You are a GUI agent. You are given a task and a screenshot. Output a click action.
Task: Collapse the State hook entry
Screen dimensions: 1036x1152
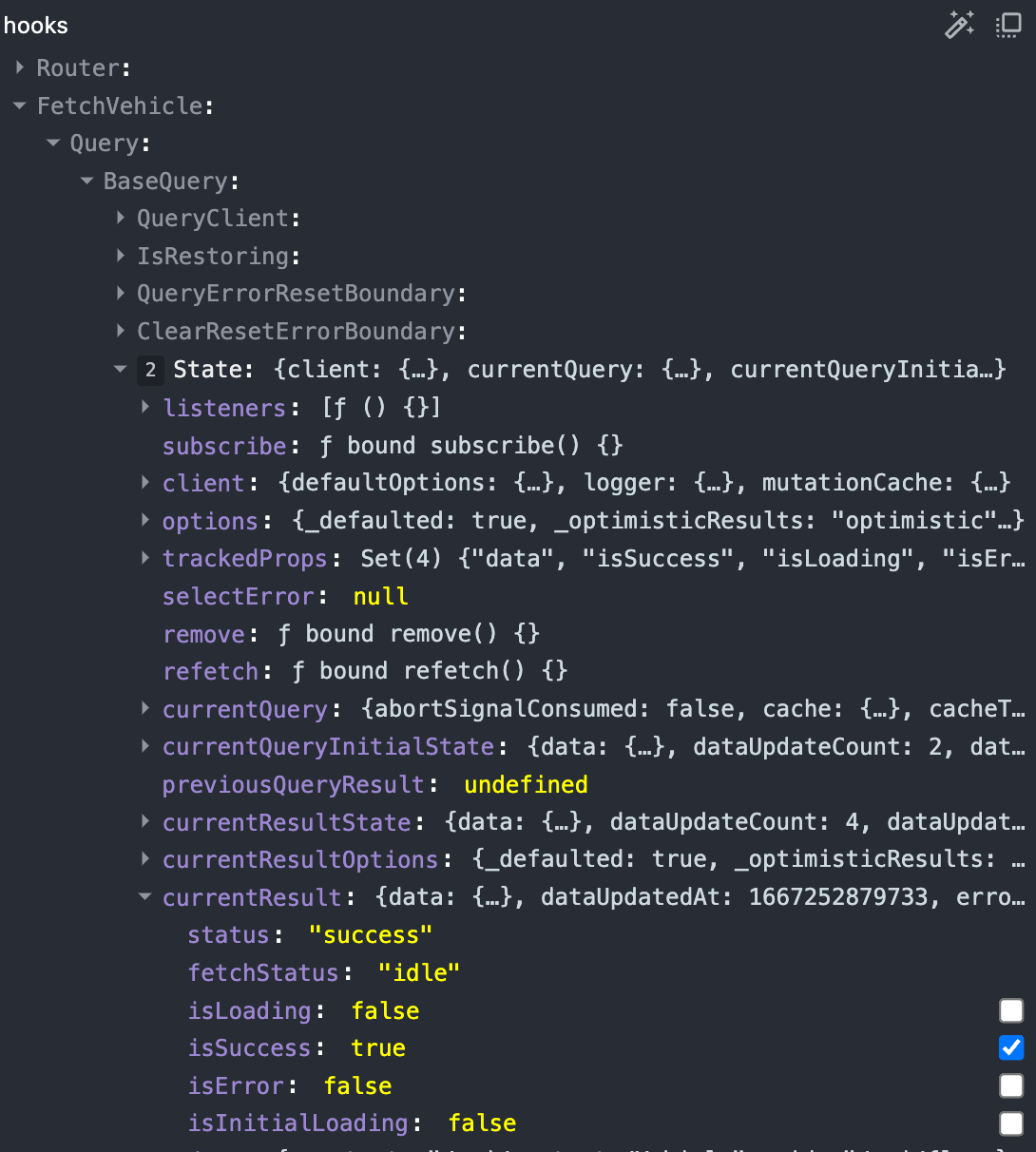tap(121, 369)
